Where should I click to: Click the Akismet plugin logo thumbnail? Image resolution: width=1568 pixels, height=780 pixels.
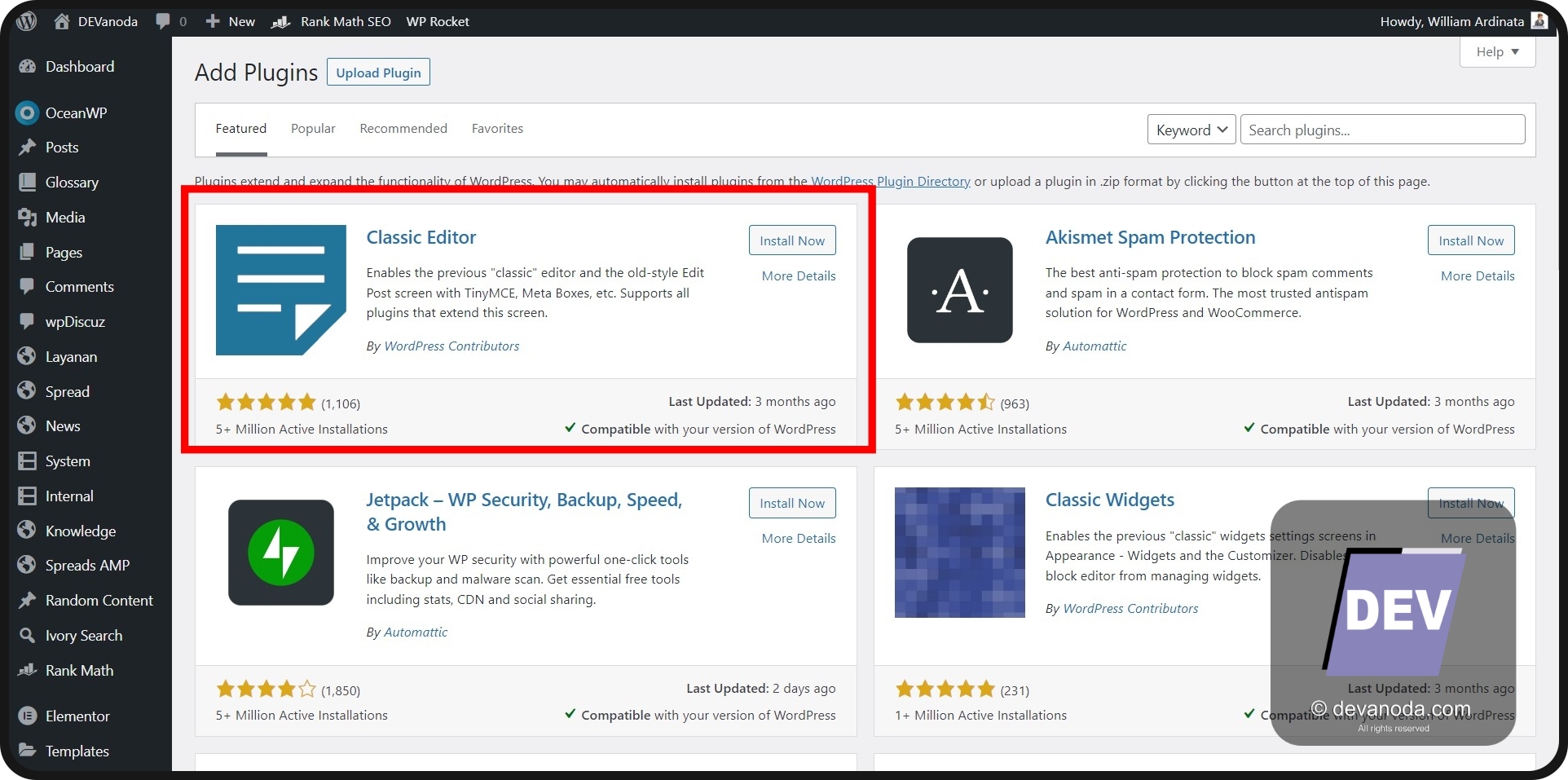960,290
